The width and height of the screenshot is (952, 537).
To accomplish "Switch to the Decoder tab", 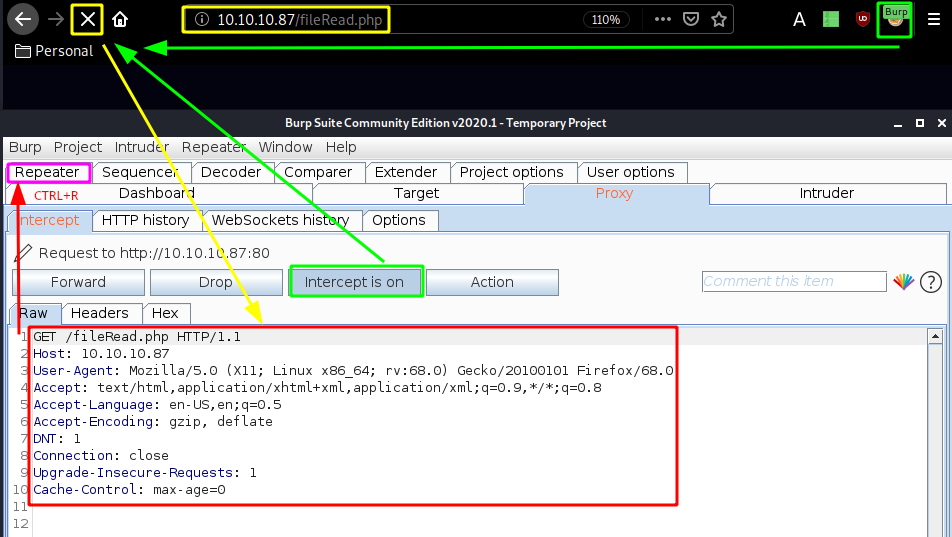I will 231,173.
